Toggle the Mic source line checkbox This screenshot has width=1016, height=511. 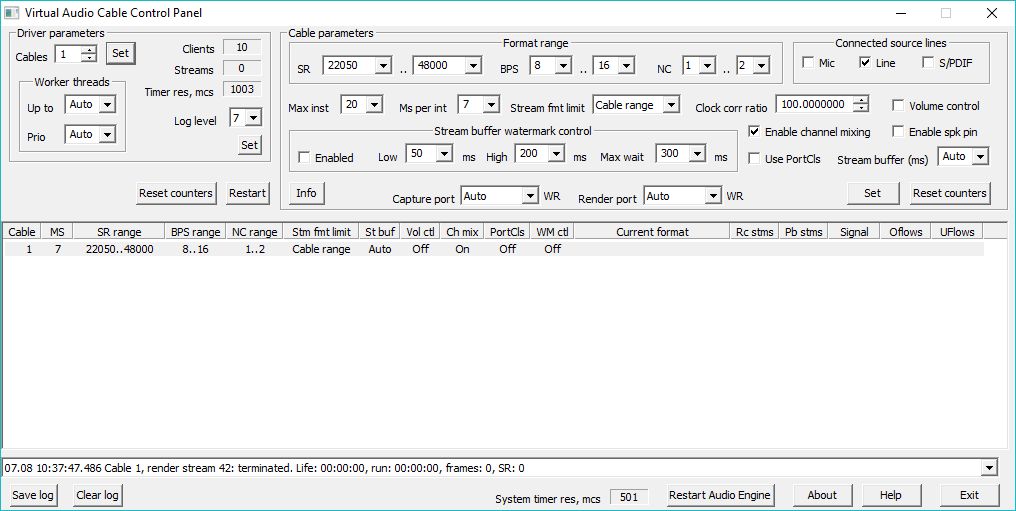[x=807, y=63]
